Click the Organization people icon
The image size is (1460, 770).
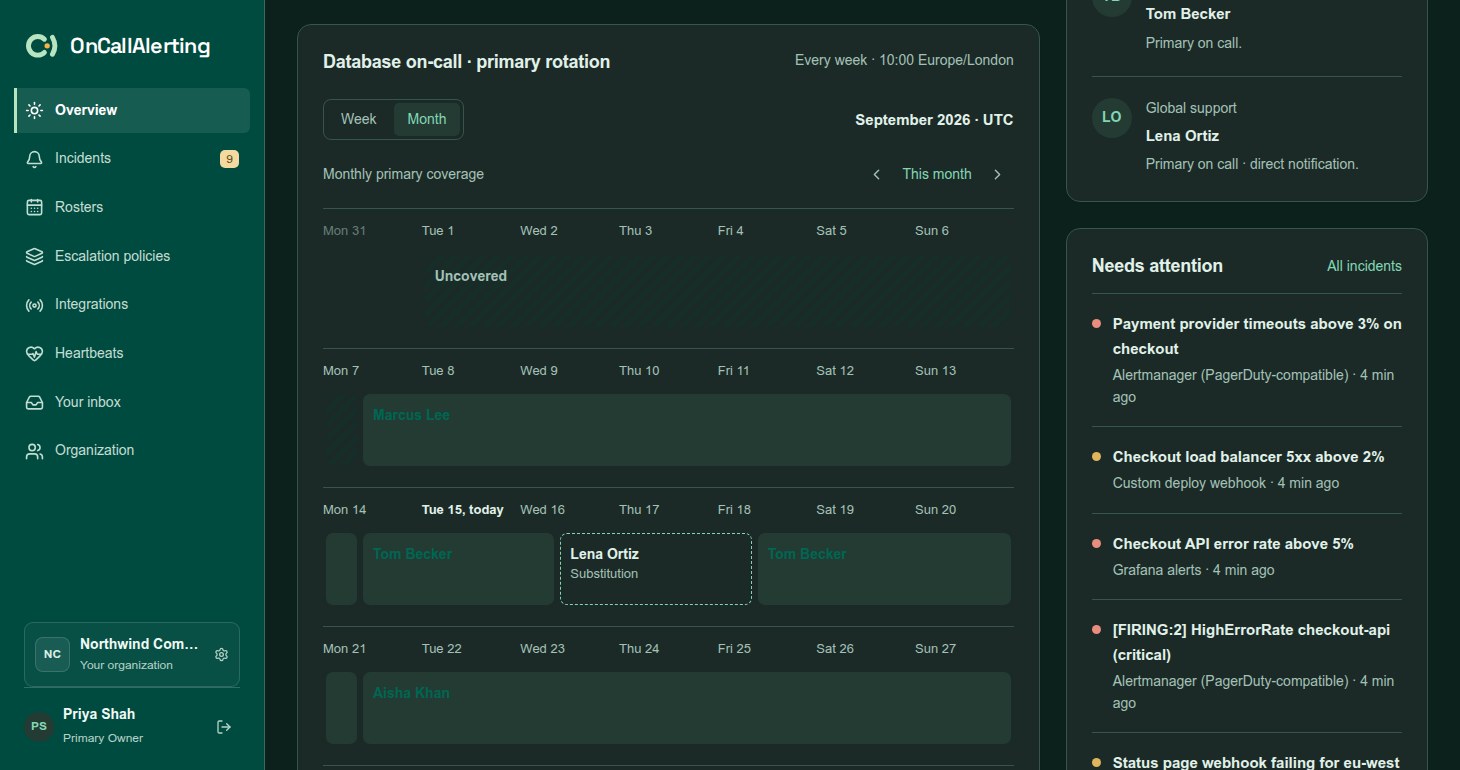coord(35,451)
